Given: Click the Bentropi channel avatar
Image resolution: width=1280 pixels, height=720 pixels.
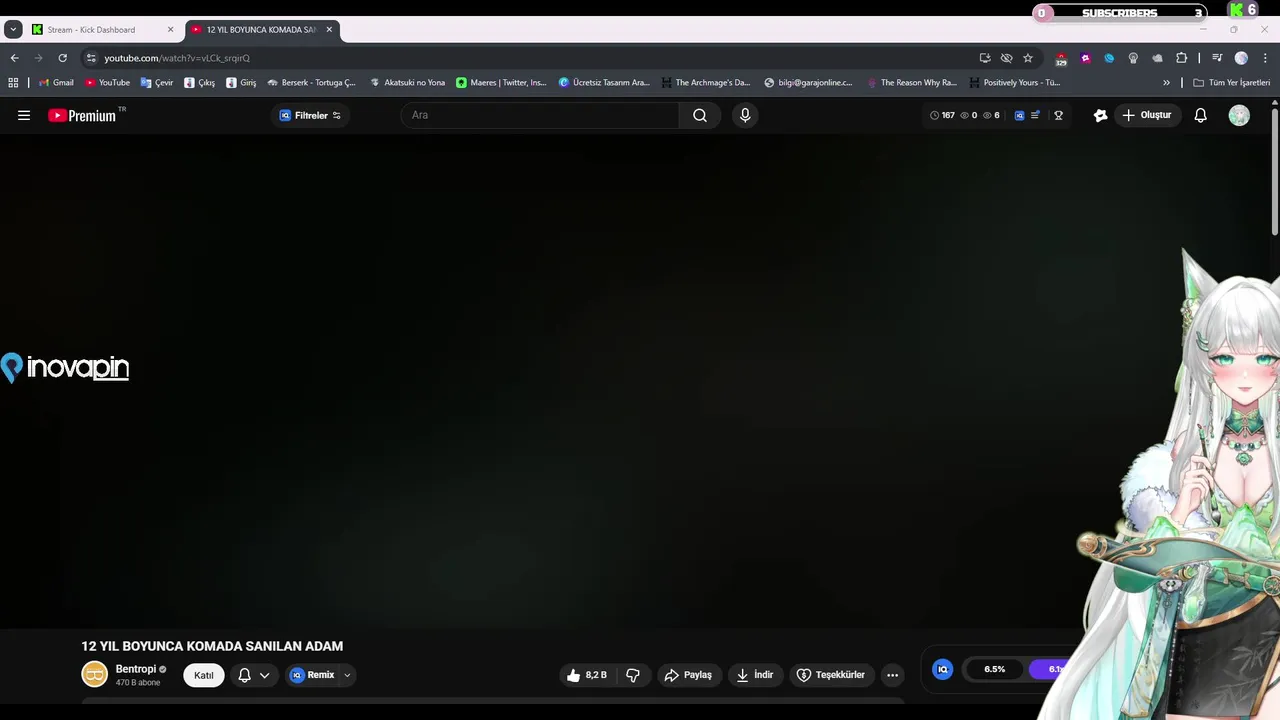Looking at the screenshot, I should click(94, 675).
